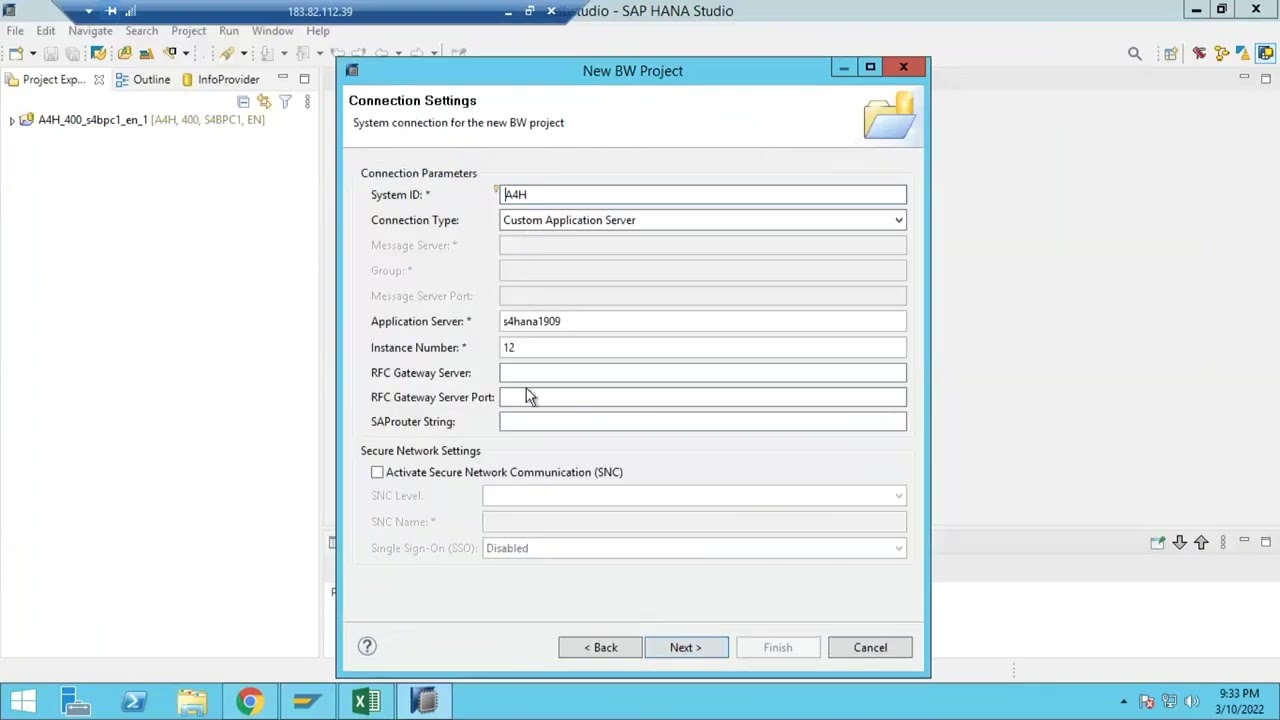
Task: Open the Edit menu
Action: [x=46, y=31]
